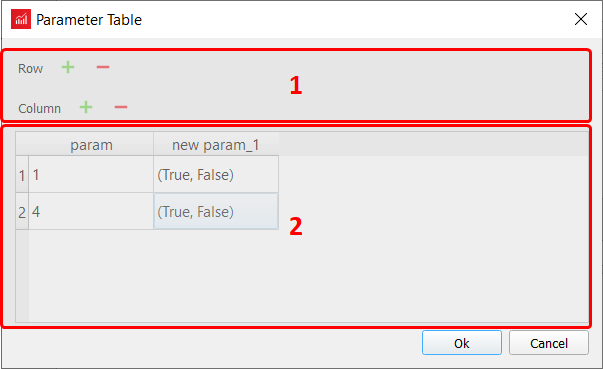Click the empty table area below rows
This screenshot has width=603, height=369.
tap(308, 276)
